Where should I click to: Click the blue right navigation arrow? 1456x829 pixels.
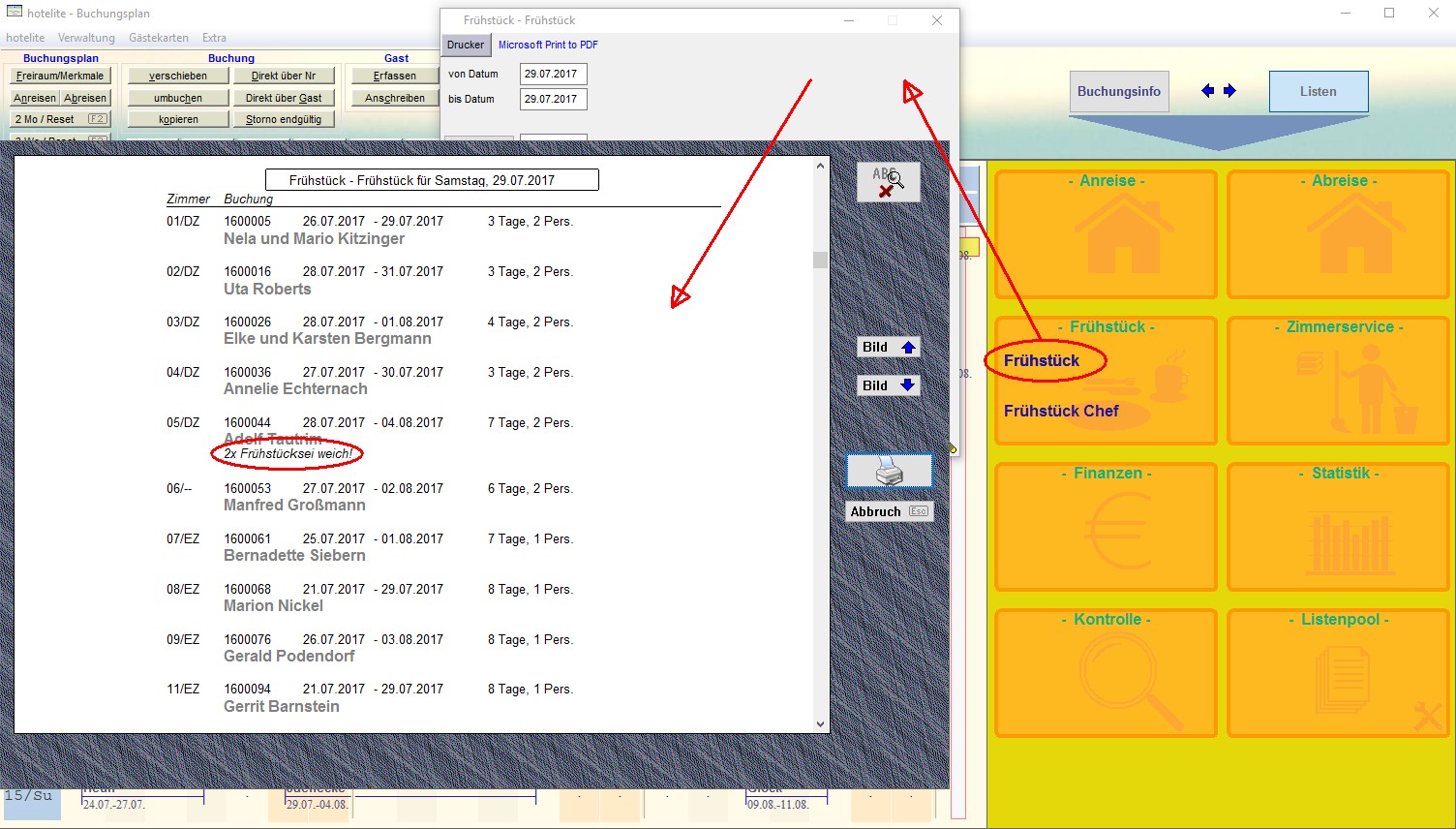(x=1229, y=91)
